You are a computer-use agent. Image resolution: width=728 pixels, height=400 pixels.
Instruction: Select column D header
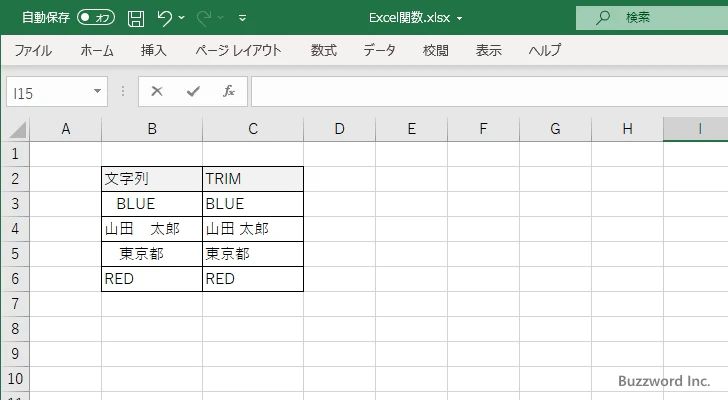coord(339,129)
